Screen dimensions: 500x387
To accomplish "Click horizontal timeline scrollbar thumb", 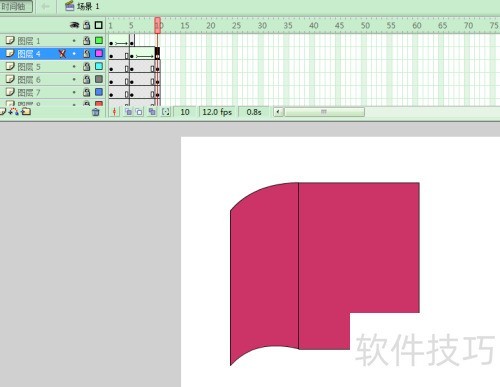I will (324, 112).
